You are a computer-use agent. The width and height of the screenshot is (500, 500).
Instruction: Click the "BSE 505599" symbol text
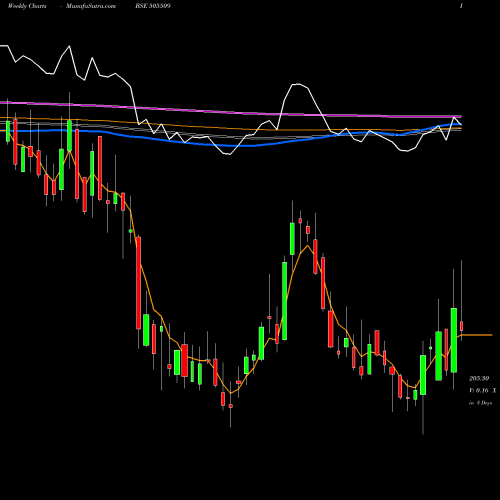(153, 6)
